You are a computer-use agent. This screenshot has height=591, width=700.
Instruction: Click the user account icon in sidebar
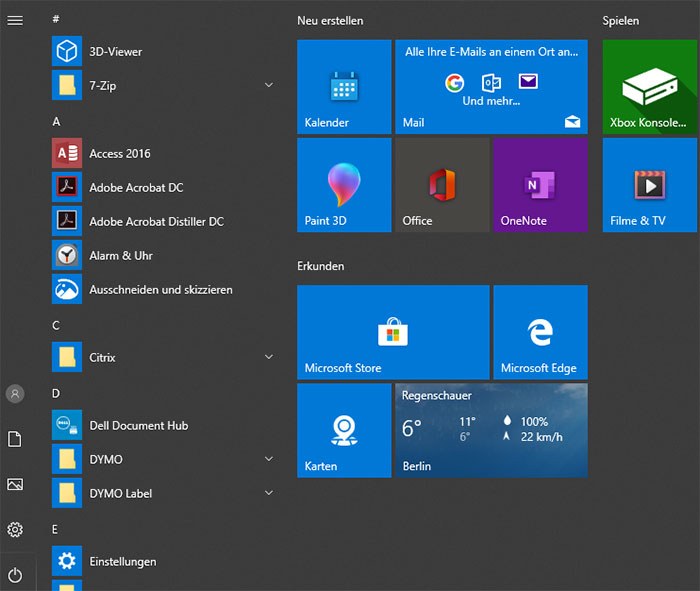(x=15, y=394)
